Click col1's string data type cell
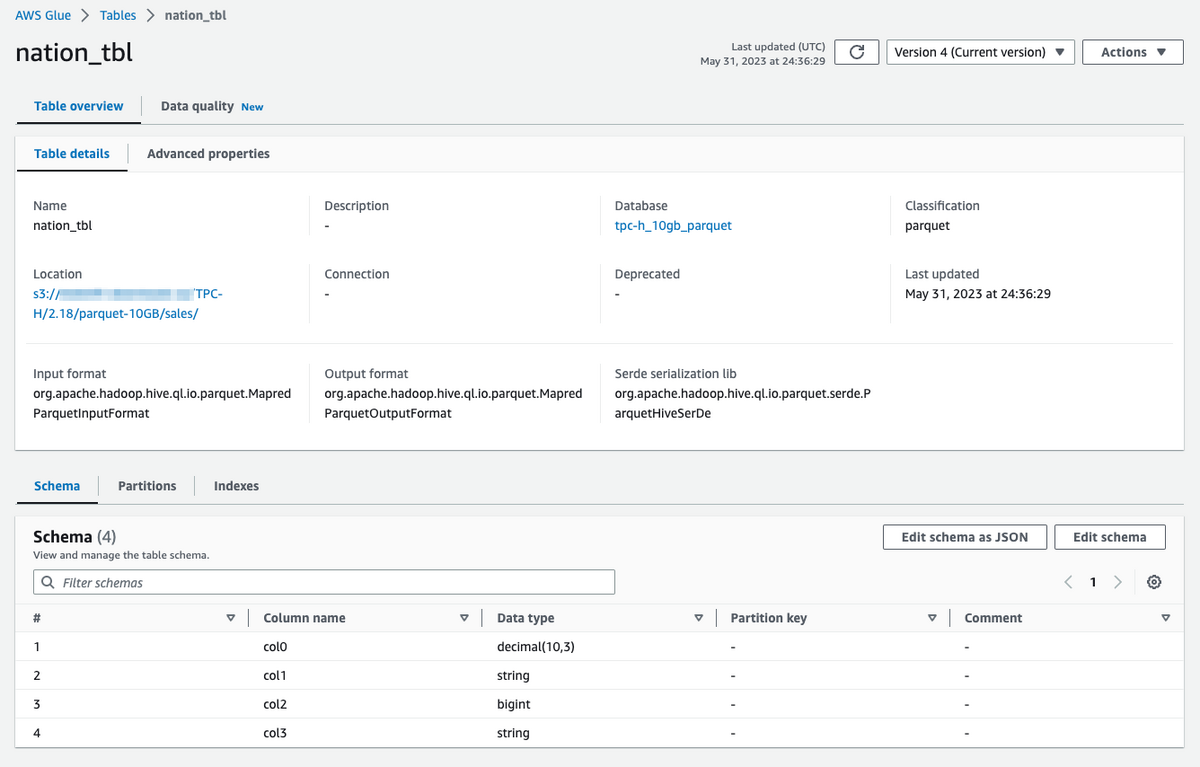 point(513,676)
